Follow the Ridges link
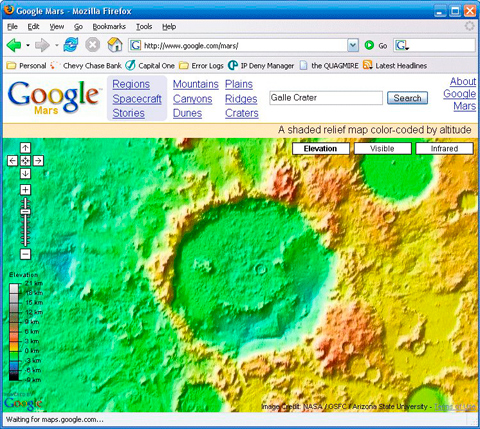 pyautogui.click(x=241, y=99)
